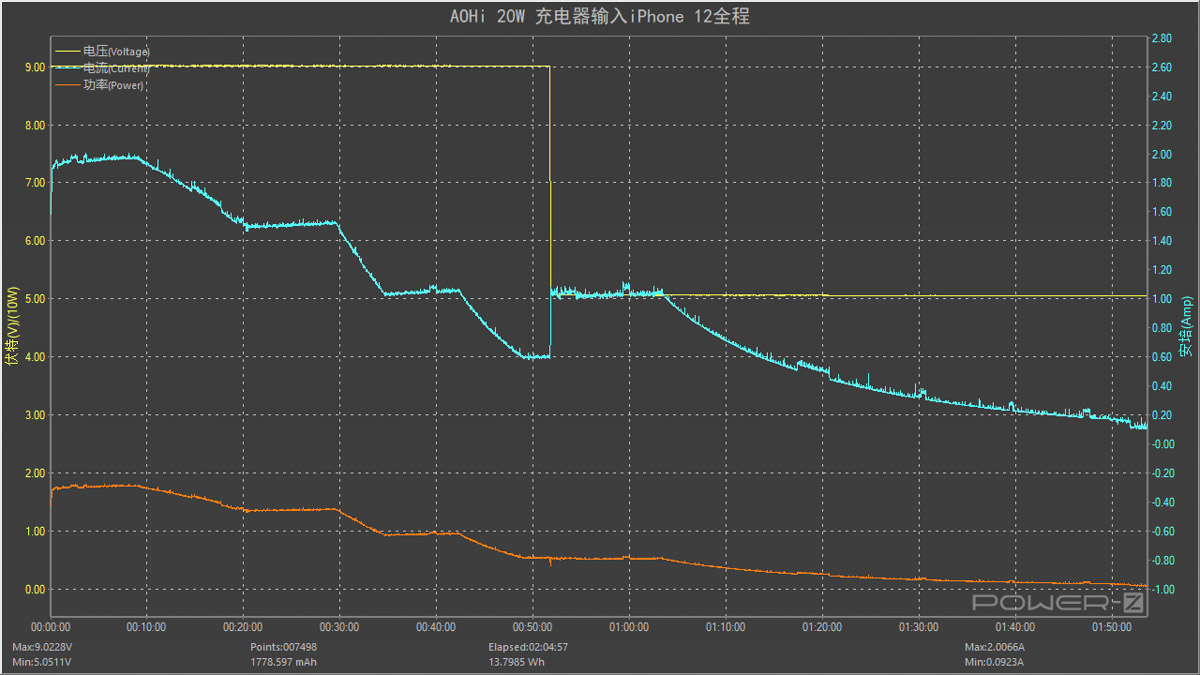This screenshot has height=675, width=1200.
Task: Click the 01:50:00 time axis label
Action: (1110, 627)
